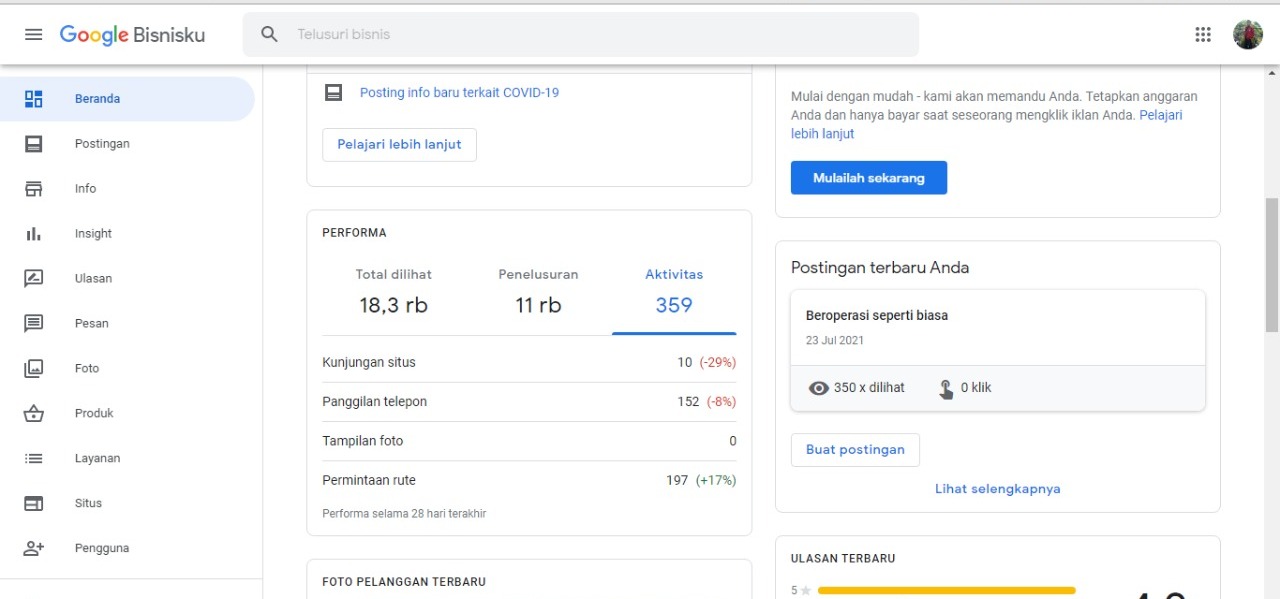Click the Kunjungan situs row
Viewport: 1280px width, 599px height.
click(x=529, y=363)
